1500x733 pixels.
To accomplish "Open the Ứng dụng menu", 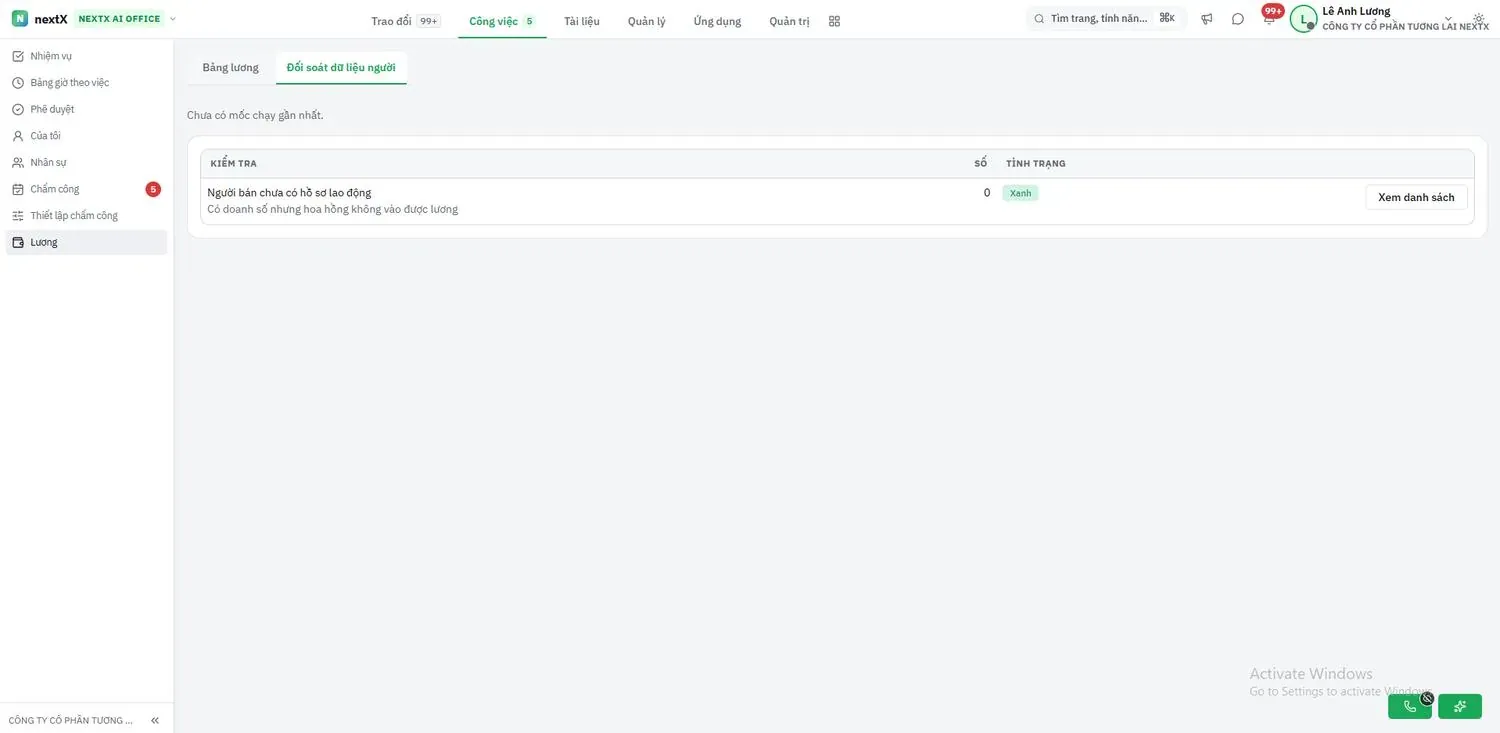I will (717, 21).
